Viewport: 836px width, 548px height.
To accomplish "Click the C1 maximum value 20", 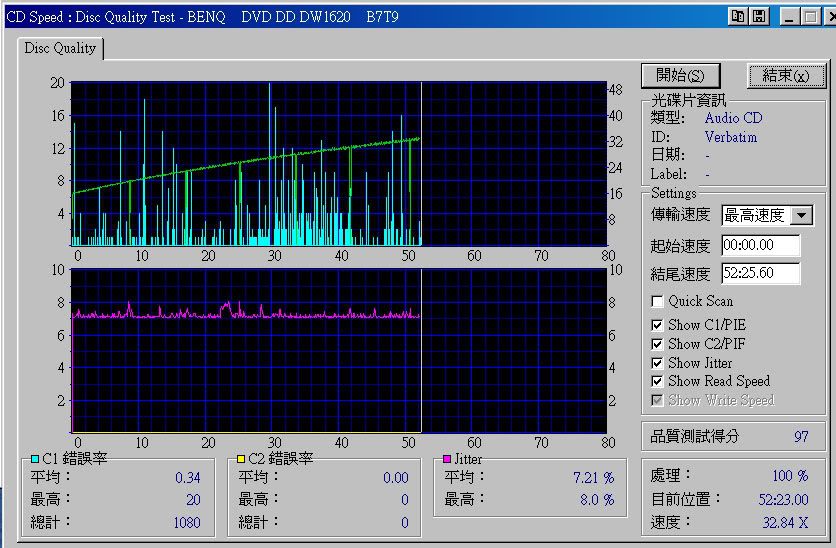I will click(x=193, y=499).
